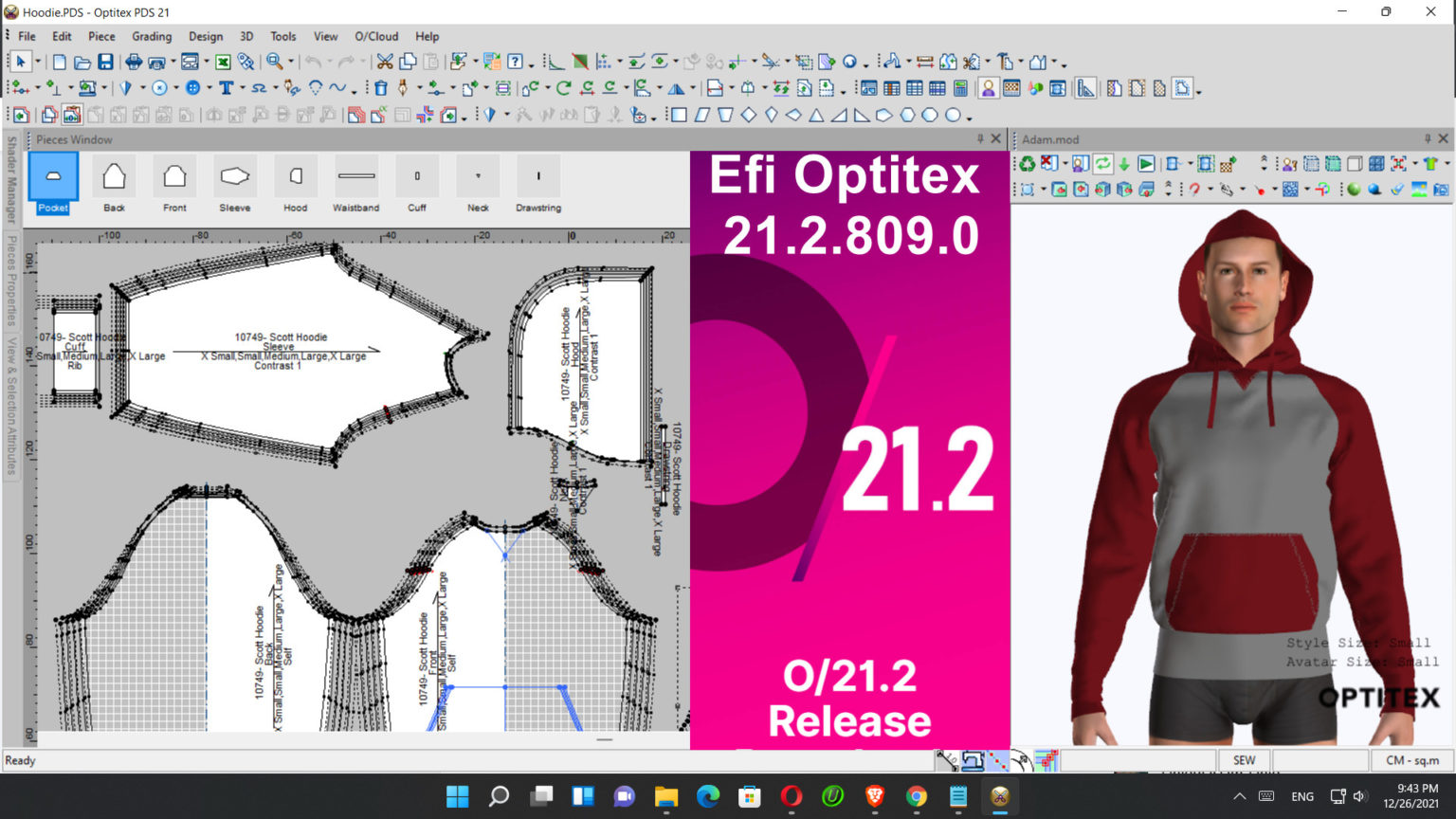
Task: Select the Scissors cut tool
Action: point(387,63)
